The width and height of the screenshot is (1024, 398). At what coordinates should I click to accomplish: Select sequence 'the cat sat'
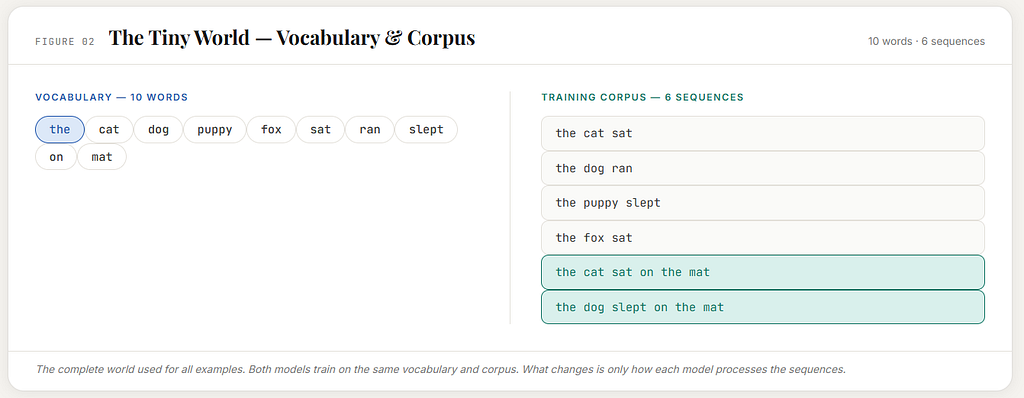(x=763, y=133)
